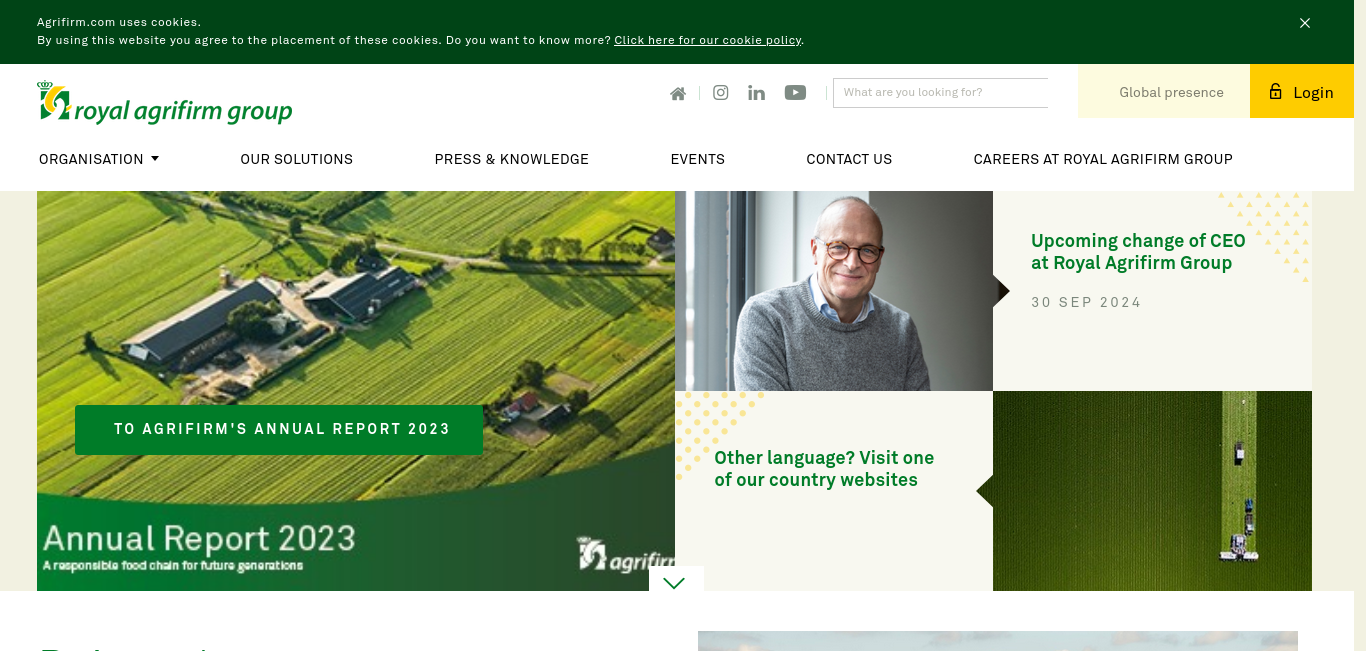Click To Agrifirm's Annual Report 2023 button
This screenshot has width=1366, height=651.
tap(279, 430)
